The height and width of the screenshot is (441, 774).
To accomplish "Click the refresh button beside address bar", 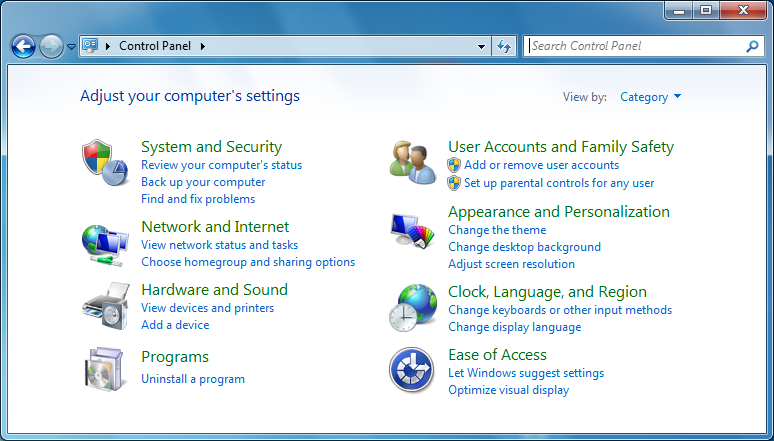I will 504,46.
